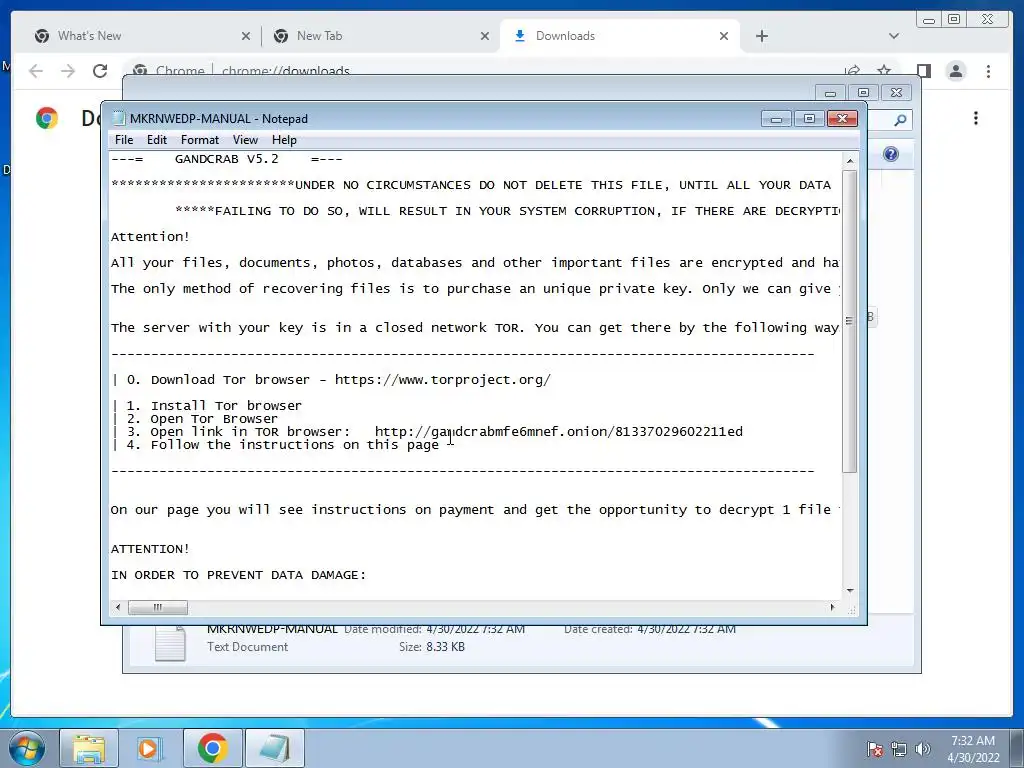
Task: Click the GANDCRAB V5.2 header line
Action: 227,159
